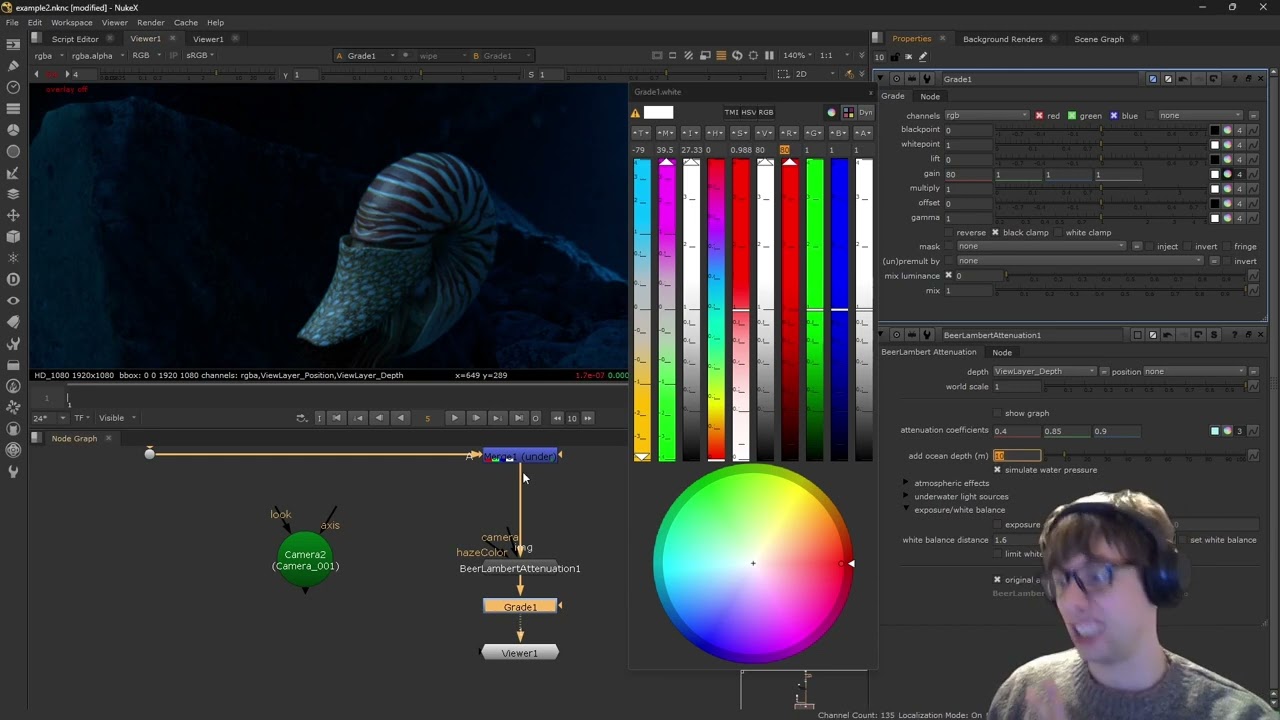This screenshot has width=1280, height=720.
Task: Open the File menu
Action: coord(12,22)
